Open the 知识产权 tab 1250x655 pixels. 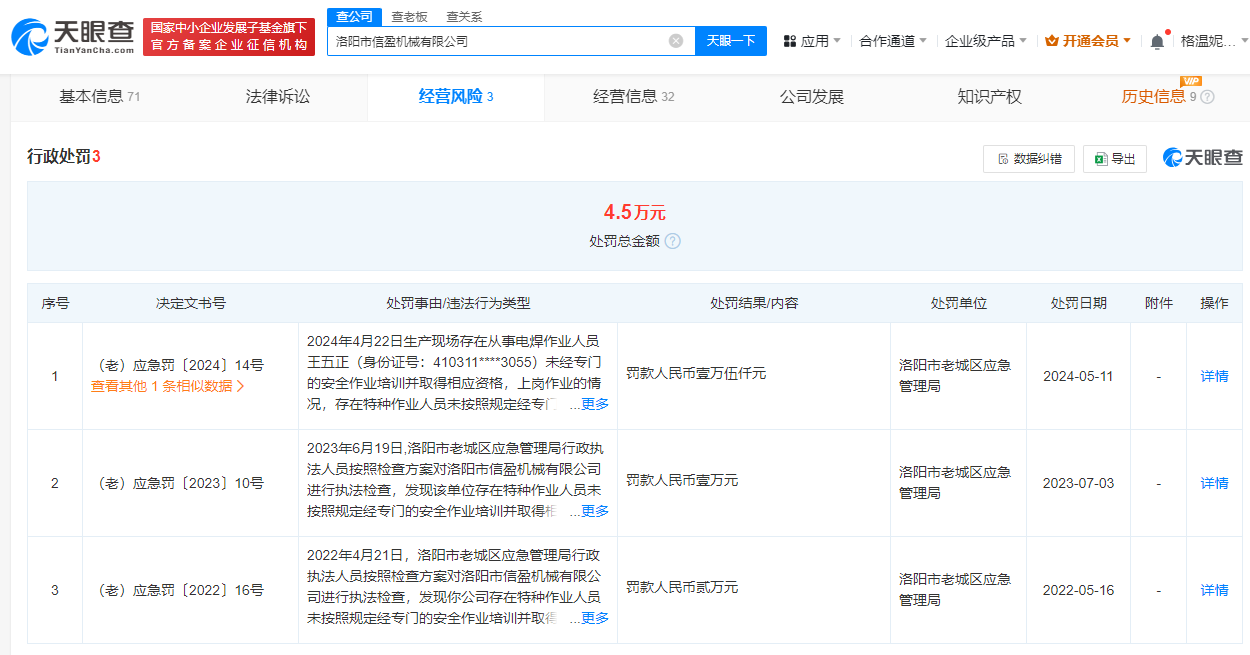990,97
